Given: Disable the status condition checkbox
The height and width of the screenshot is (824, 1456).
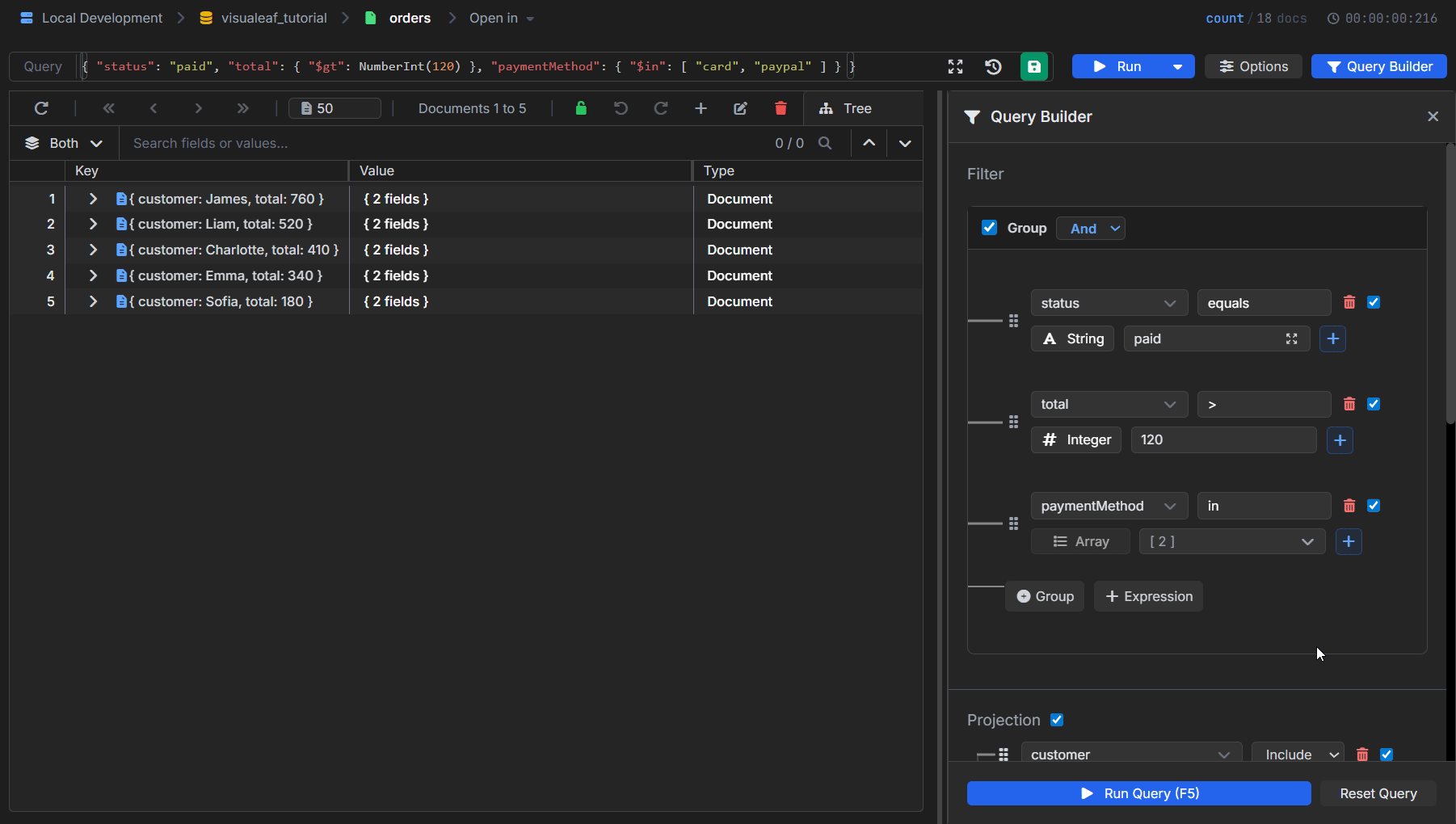Looking at the screenshot, I should click(1374, 302).
